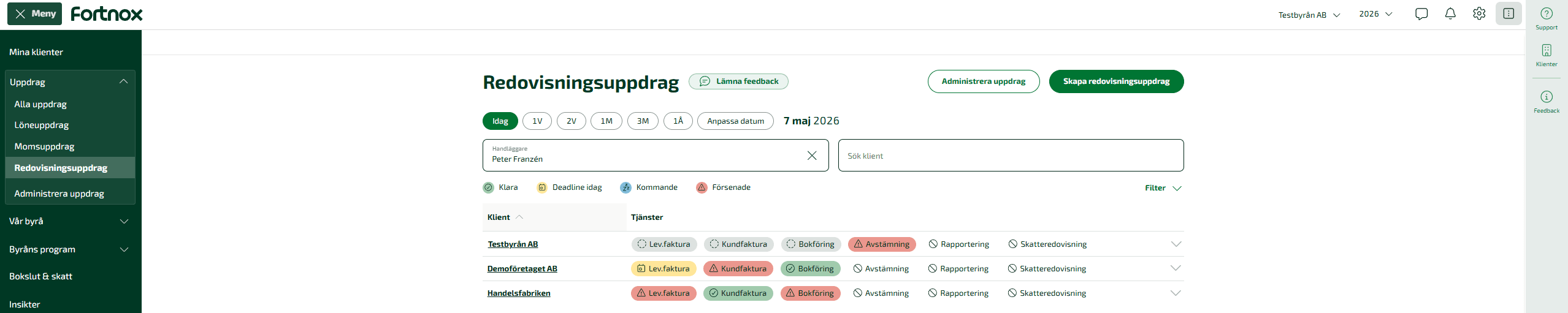Open Mina klienter
The height and width of the screenshot is (313, 1568).
pyautogui.click(x=36, y=52)
